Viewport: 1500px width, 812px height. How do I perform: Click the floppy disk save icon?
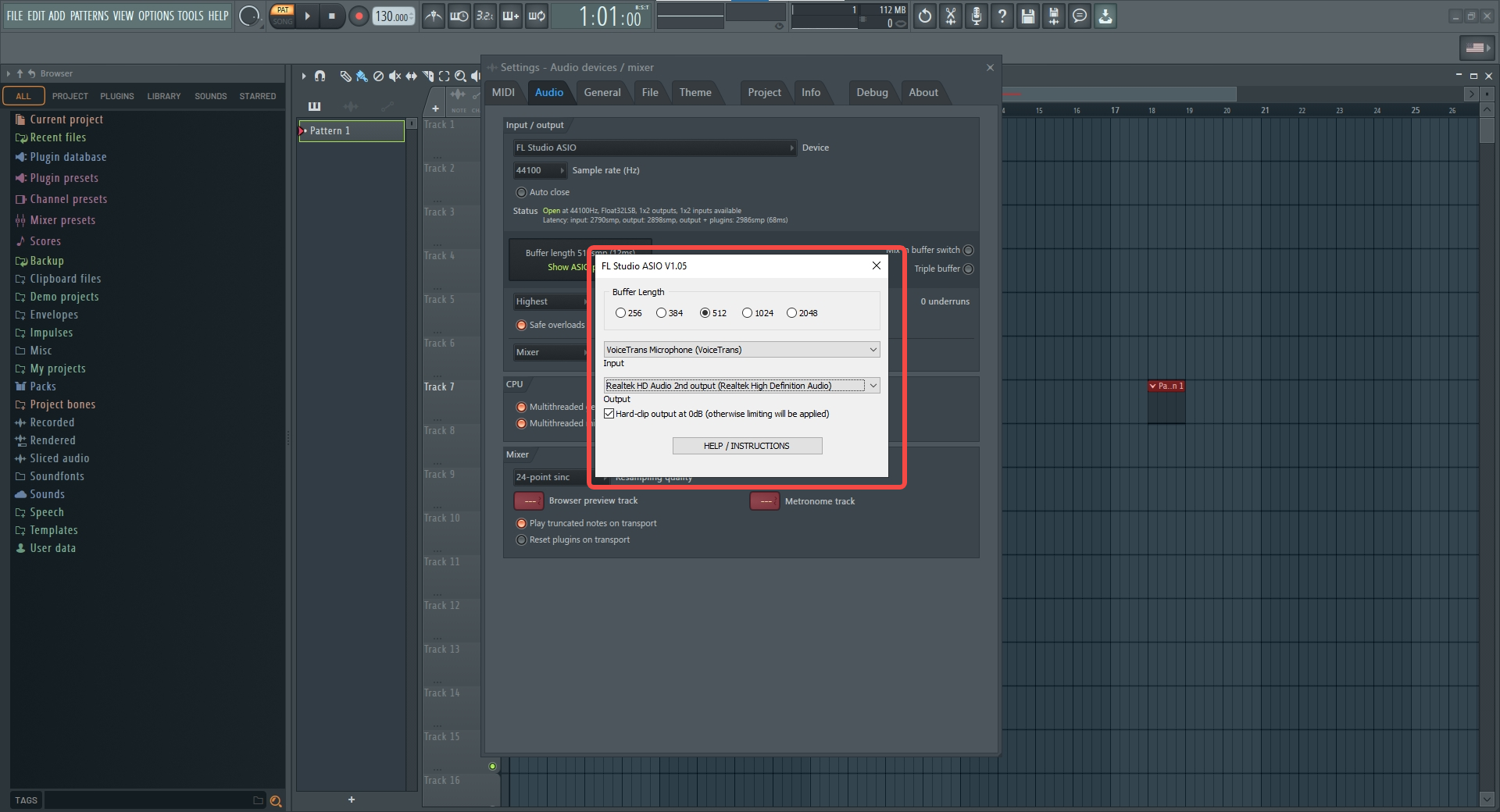pyautogui.click(x=1027, y=16)
